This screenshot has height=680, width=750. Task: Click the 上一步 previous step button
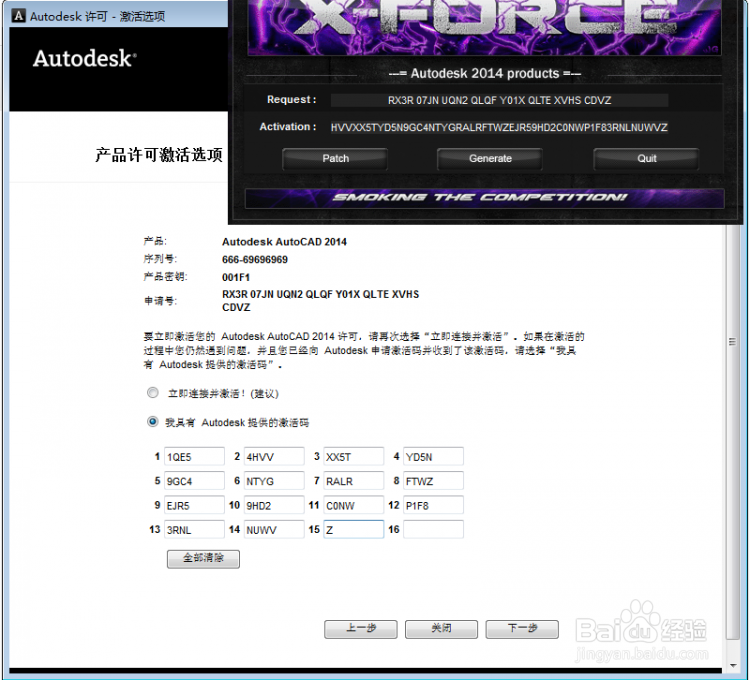point(361,629)
